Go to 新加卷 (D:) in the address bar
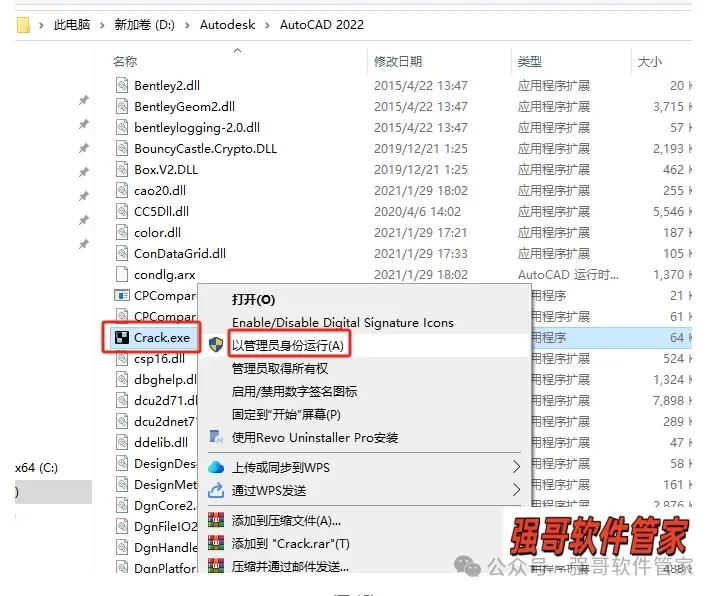 coord(144,25)
